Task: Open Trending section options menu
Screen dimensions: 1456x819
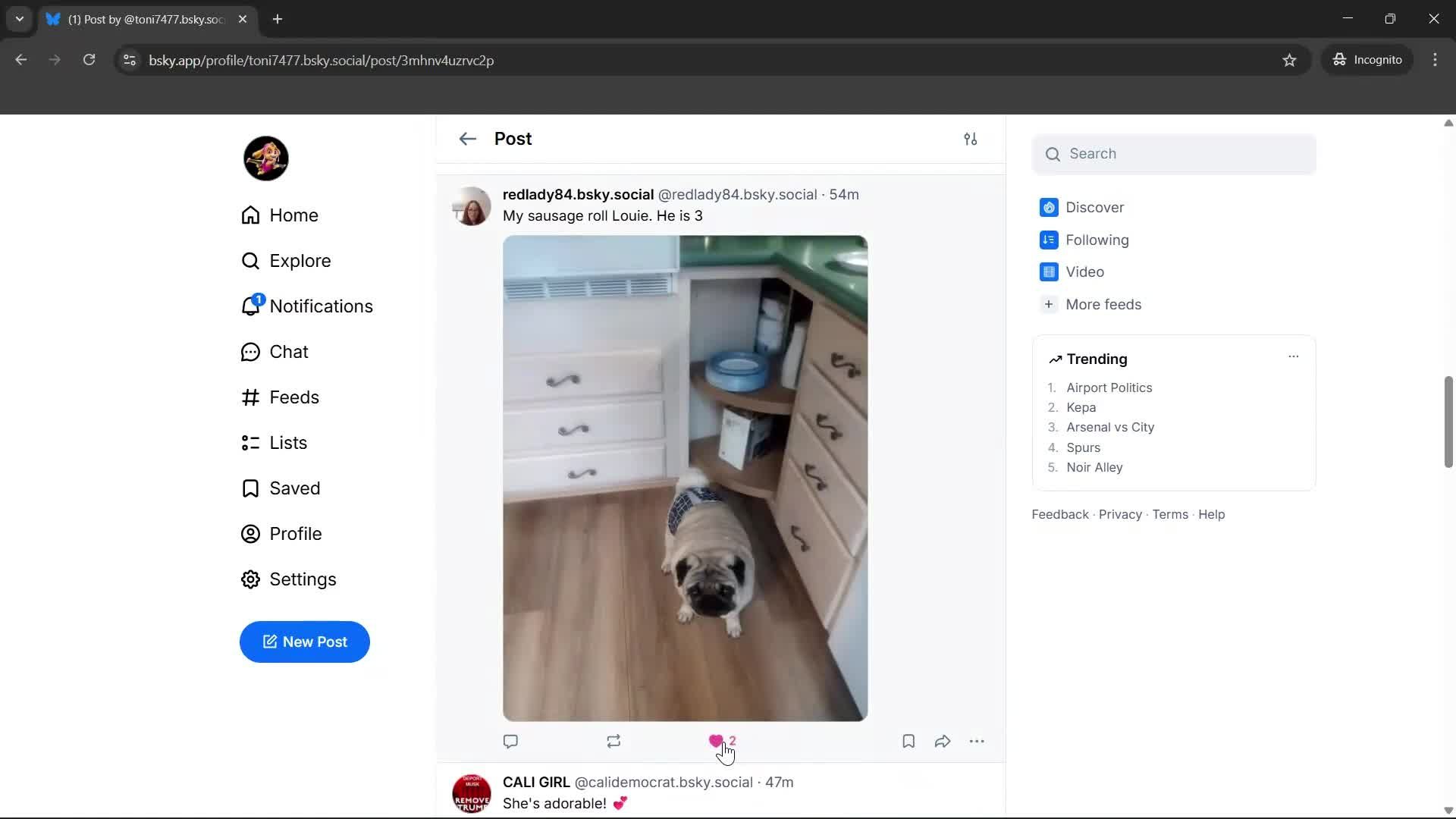Action: [x=1293, y=356]
